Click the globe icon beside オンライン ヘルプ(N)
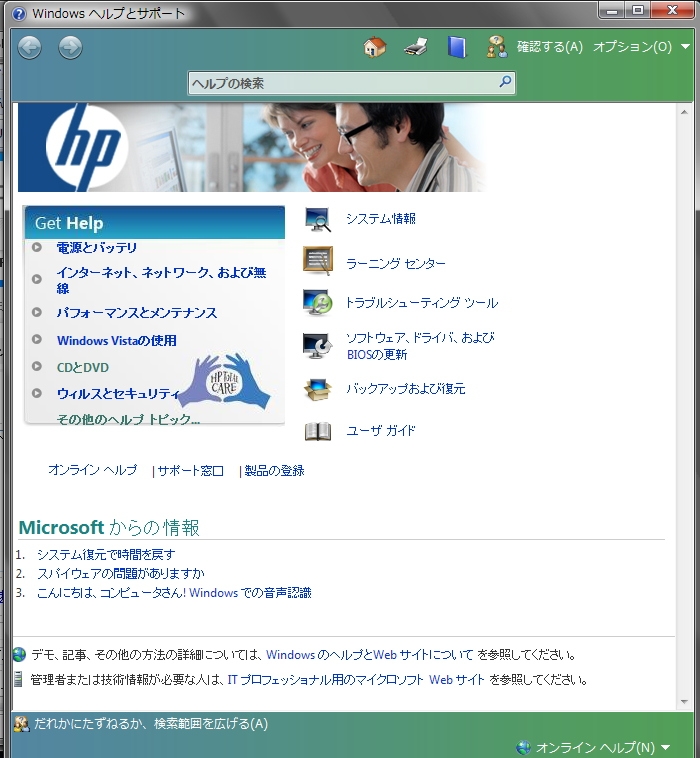Image resolution: width=700 pixels, height=758 pixels. point(523,747)
